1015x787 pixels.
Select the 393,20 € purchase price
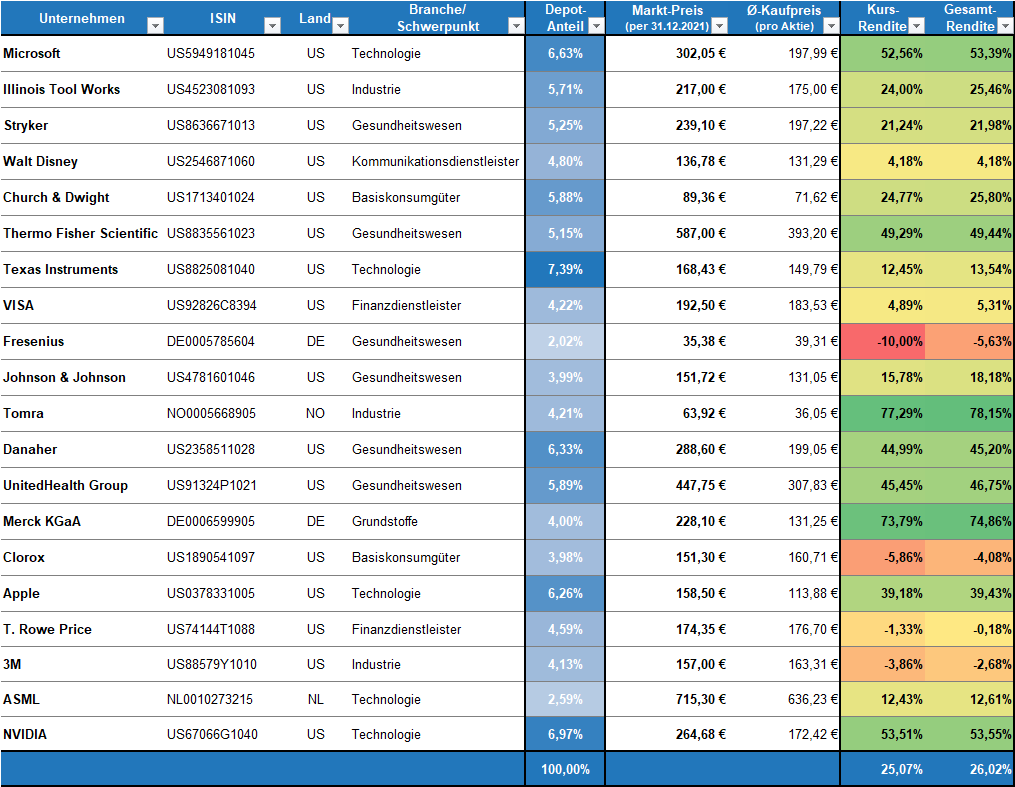[813, 234]
